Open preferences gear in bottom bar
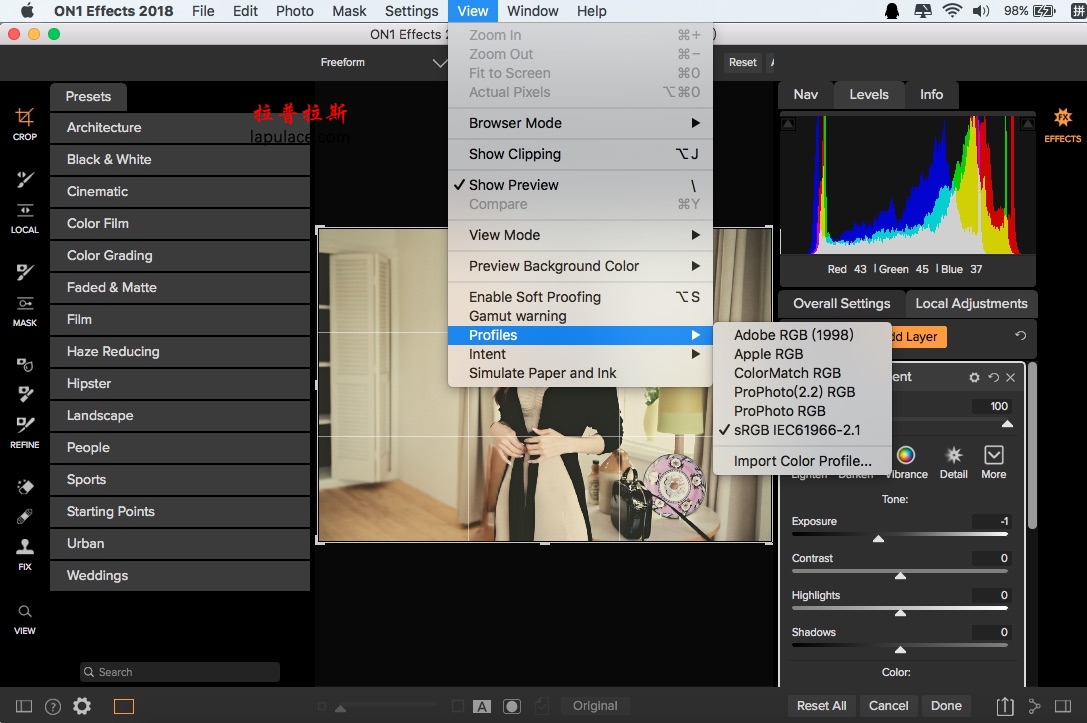 point(82,706)
